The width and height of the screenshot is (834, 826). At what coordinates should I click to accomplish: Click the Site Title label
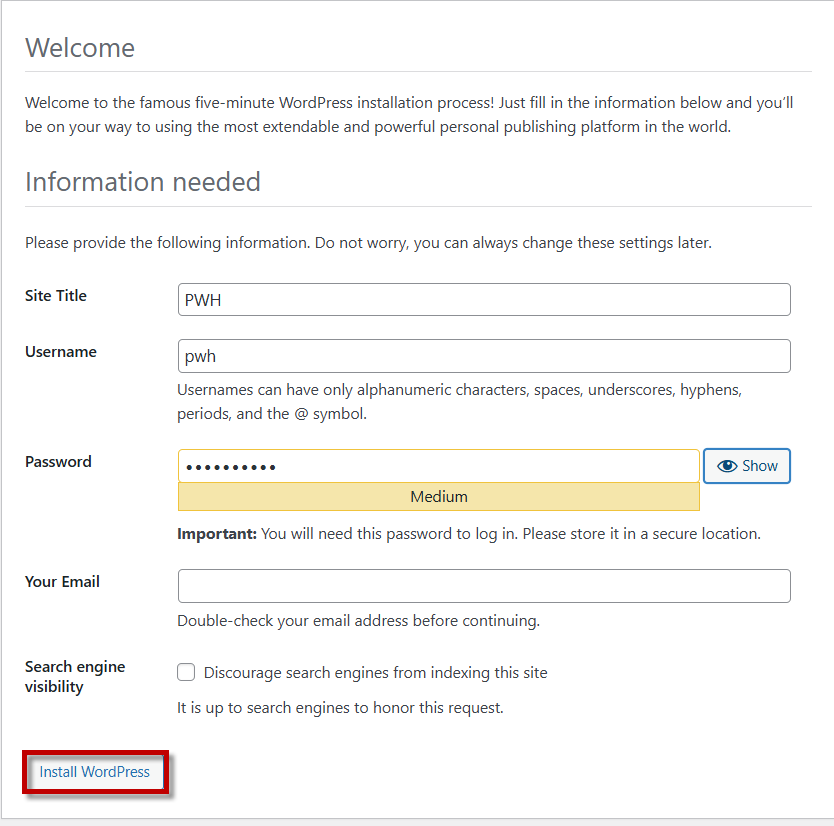coord(56,296)
